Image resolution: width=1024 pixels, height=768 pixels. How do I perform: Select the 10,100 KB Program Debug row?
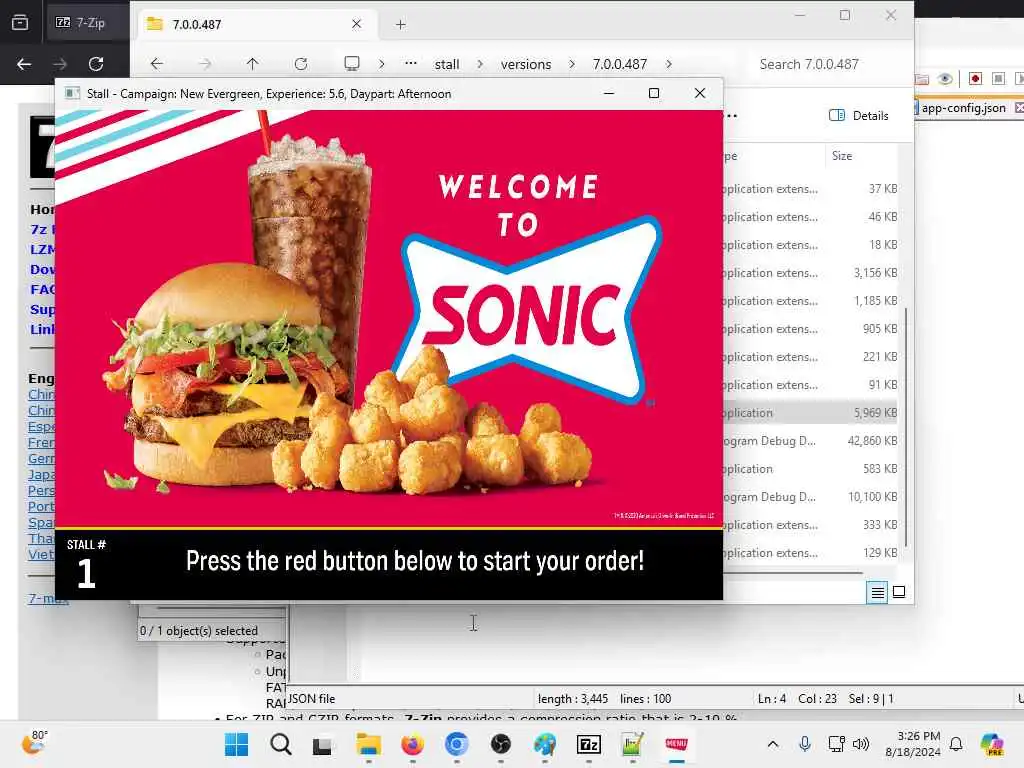click(810, 497)
